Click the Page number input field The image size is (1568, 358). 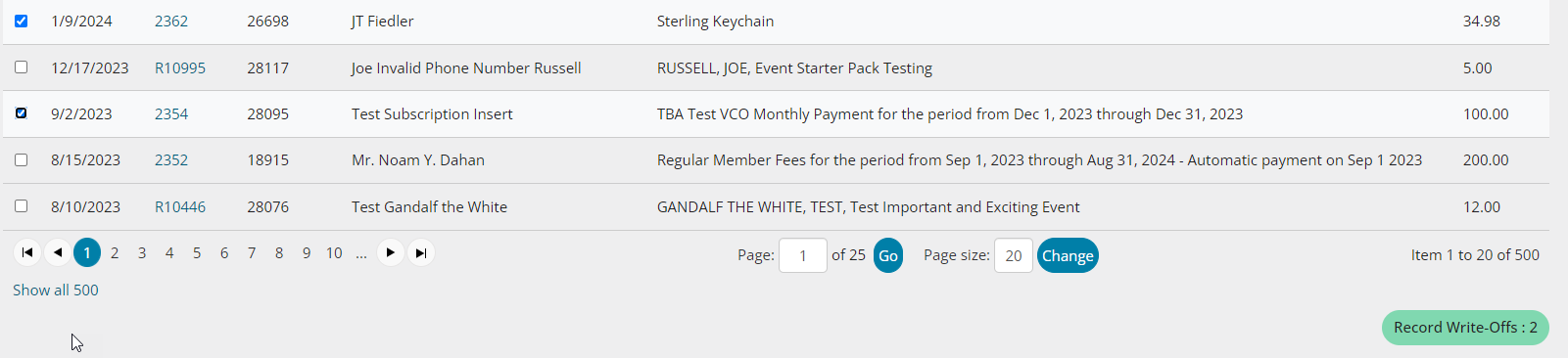click(x=803, y=255)
